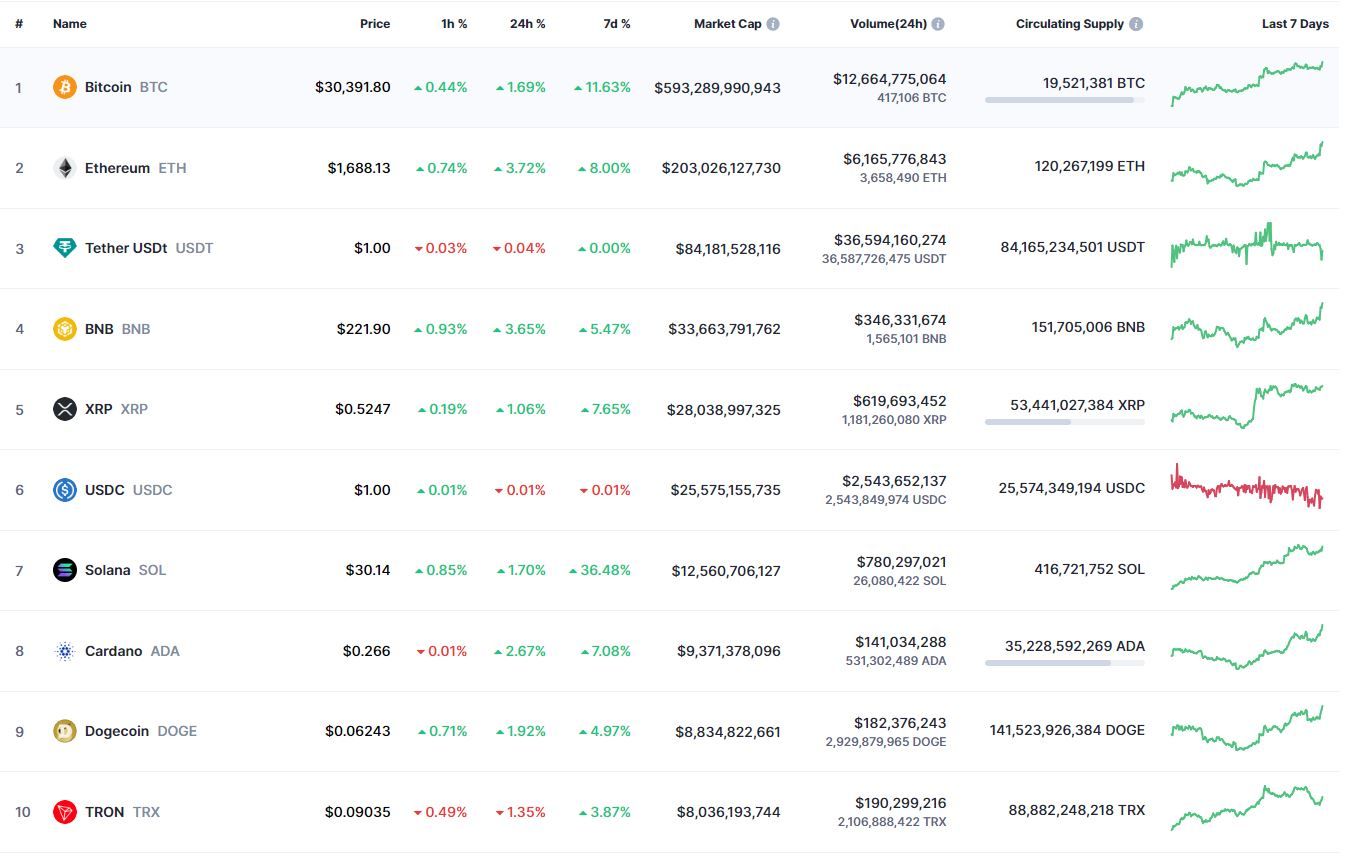Open Tether's 7-day price chart
Image resolution: width=1364 pixels, height=860 pixels.
point(1247,245)
